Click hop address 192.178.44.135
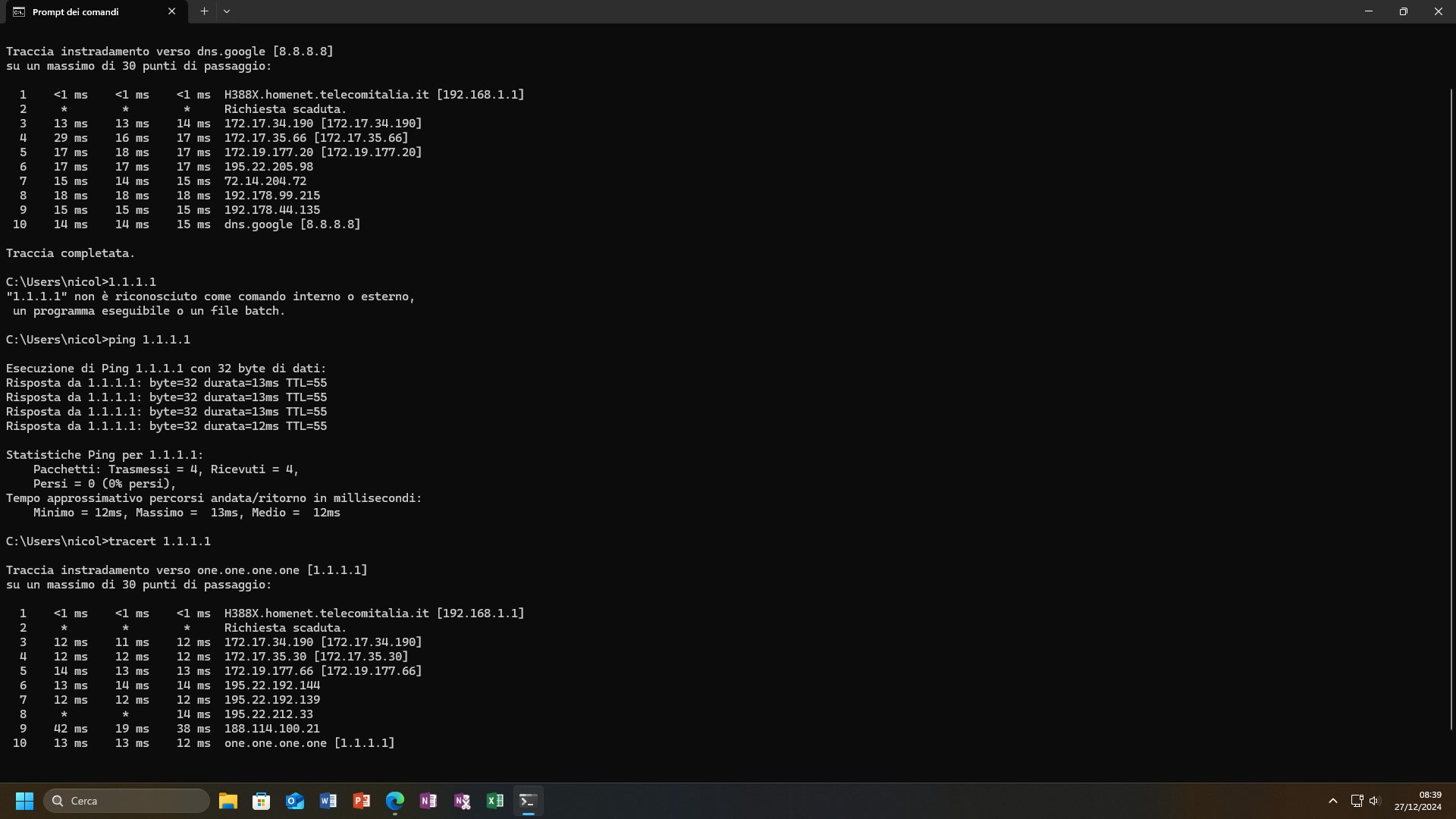This screenshot has width=1456, height=819. point(272,210)
